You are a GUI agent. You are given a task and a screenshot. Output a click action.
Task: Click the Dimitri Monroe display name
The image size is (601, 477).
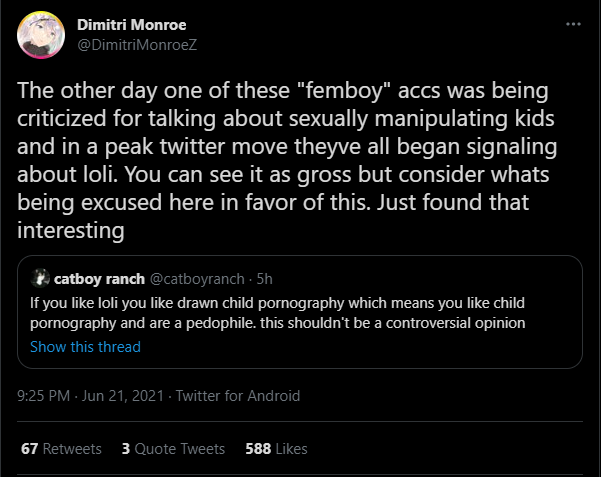[x=131, y=25]
